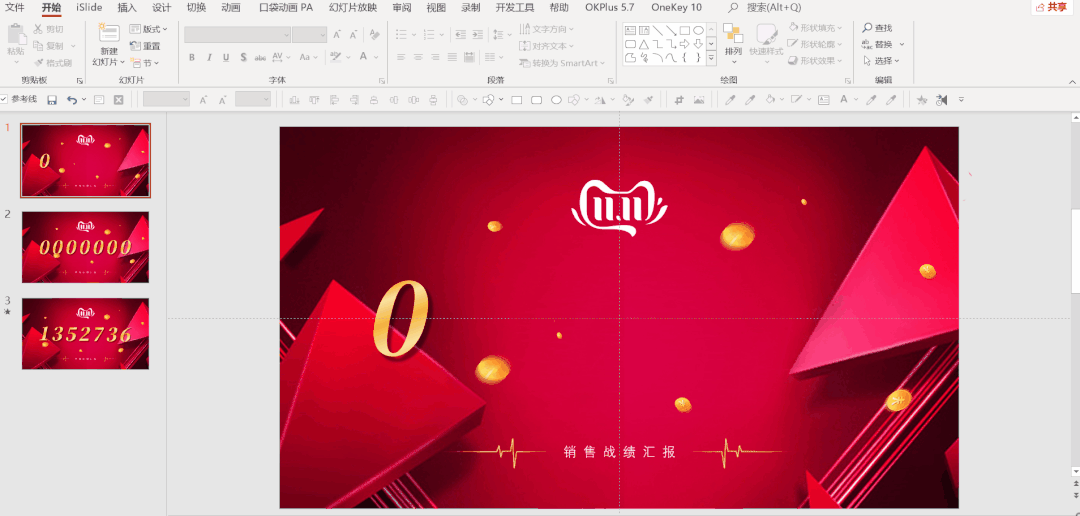Toggle Underline formatting
Viewport: 1080px width, 516px height.
226,57
